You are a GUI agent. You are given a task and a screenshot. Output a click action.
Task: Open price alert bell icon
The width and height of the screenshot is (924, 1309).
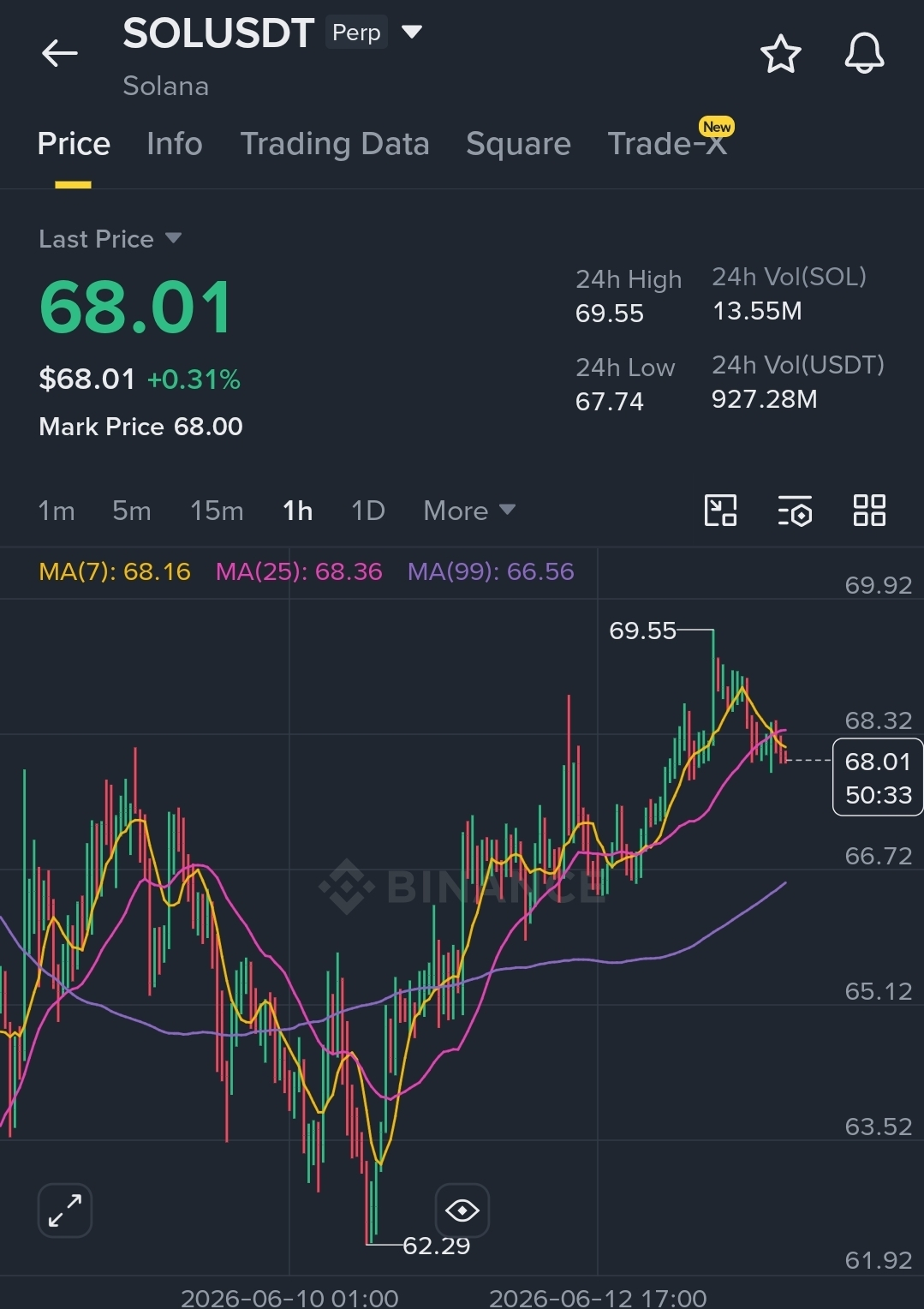[864, 54]
